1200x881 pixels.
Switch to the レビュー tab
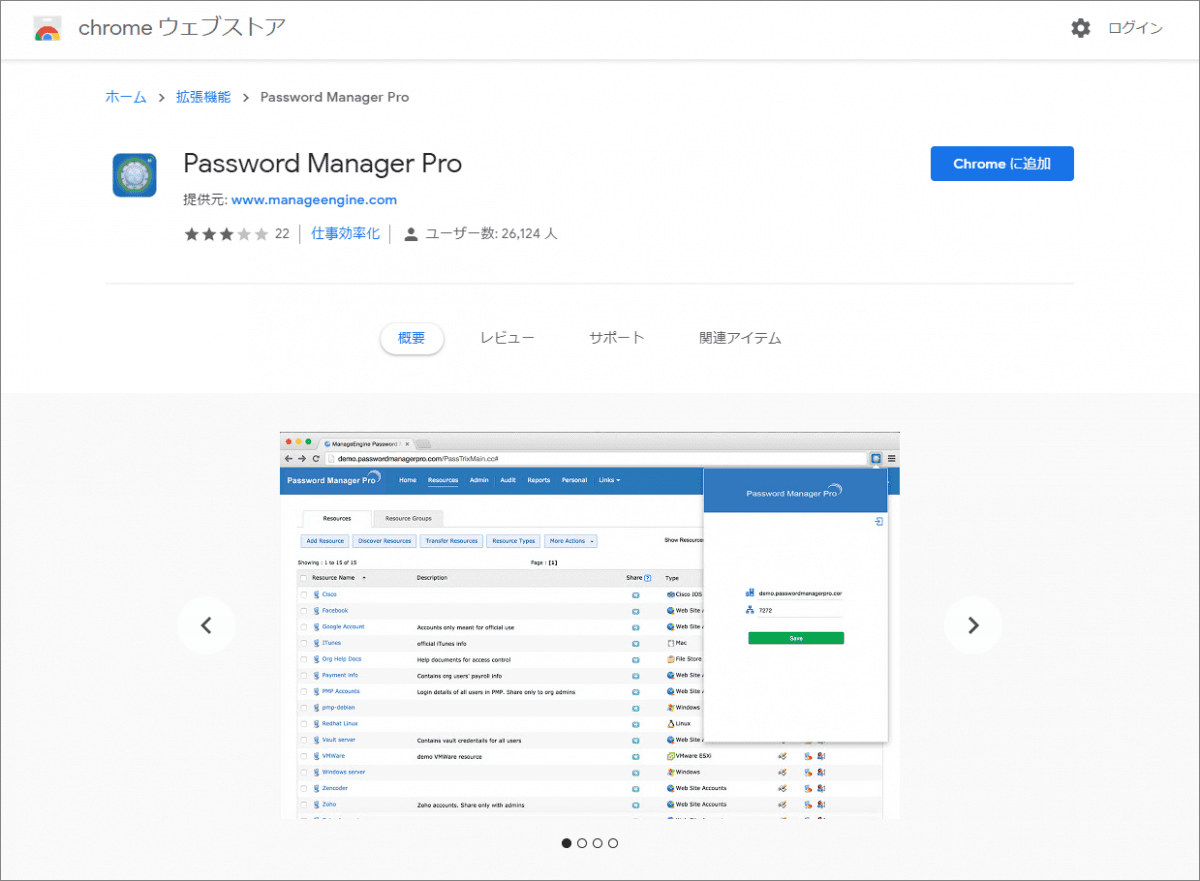pos(507,338)
